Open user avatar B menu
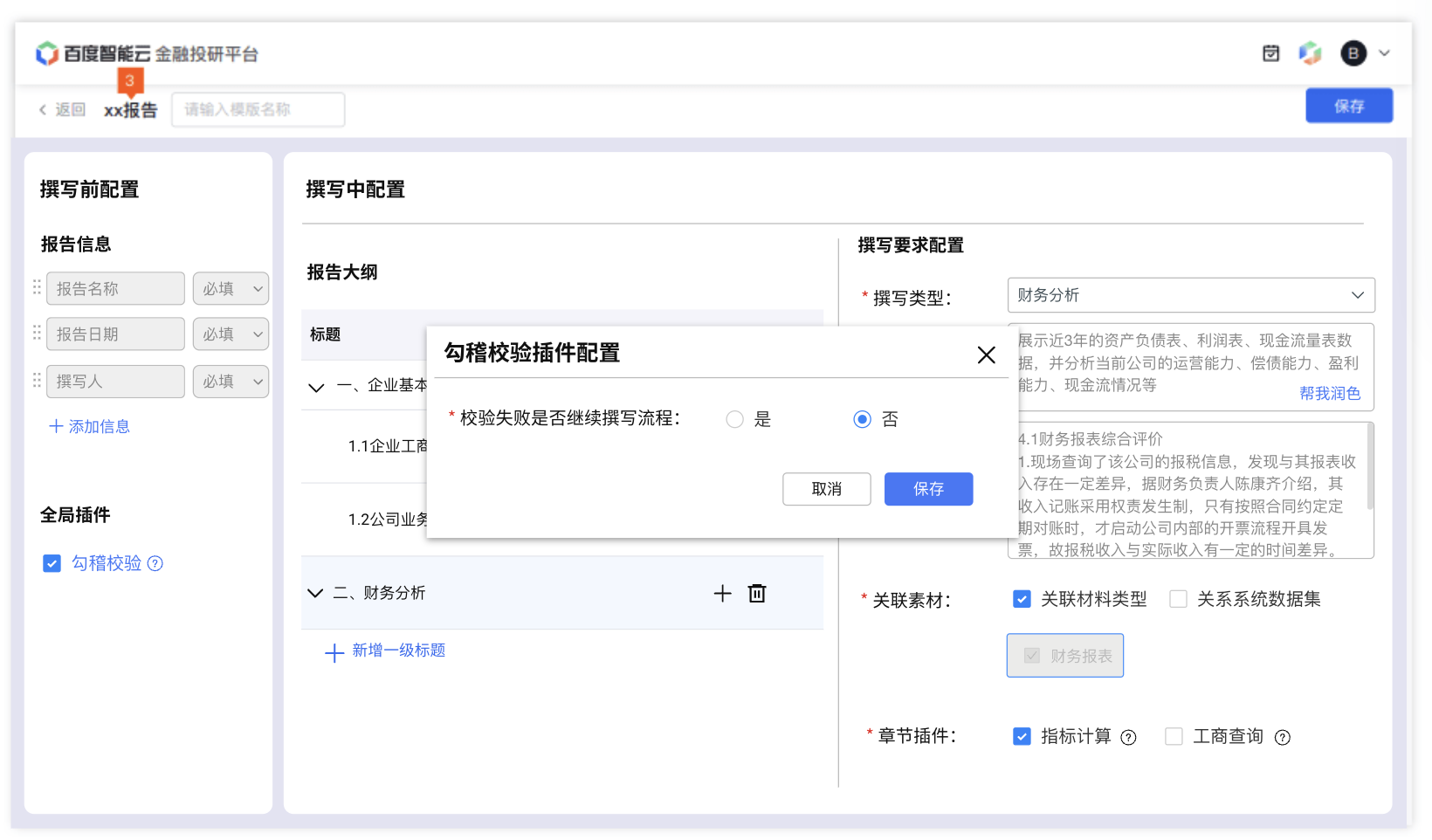 [1353, 53]
